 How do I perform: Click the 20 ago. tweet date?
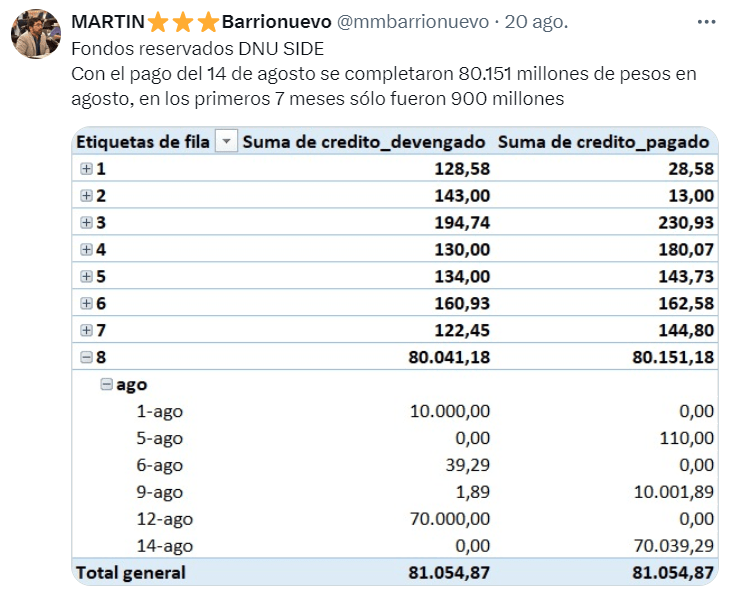[536, 22]
